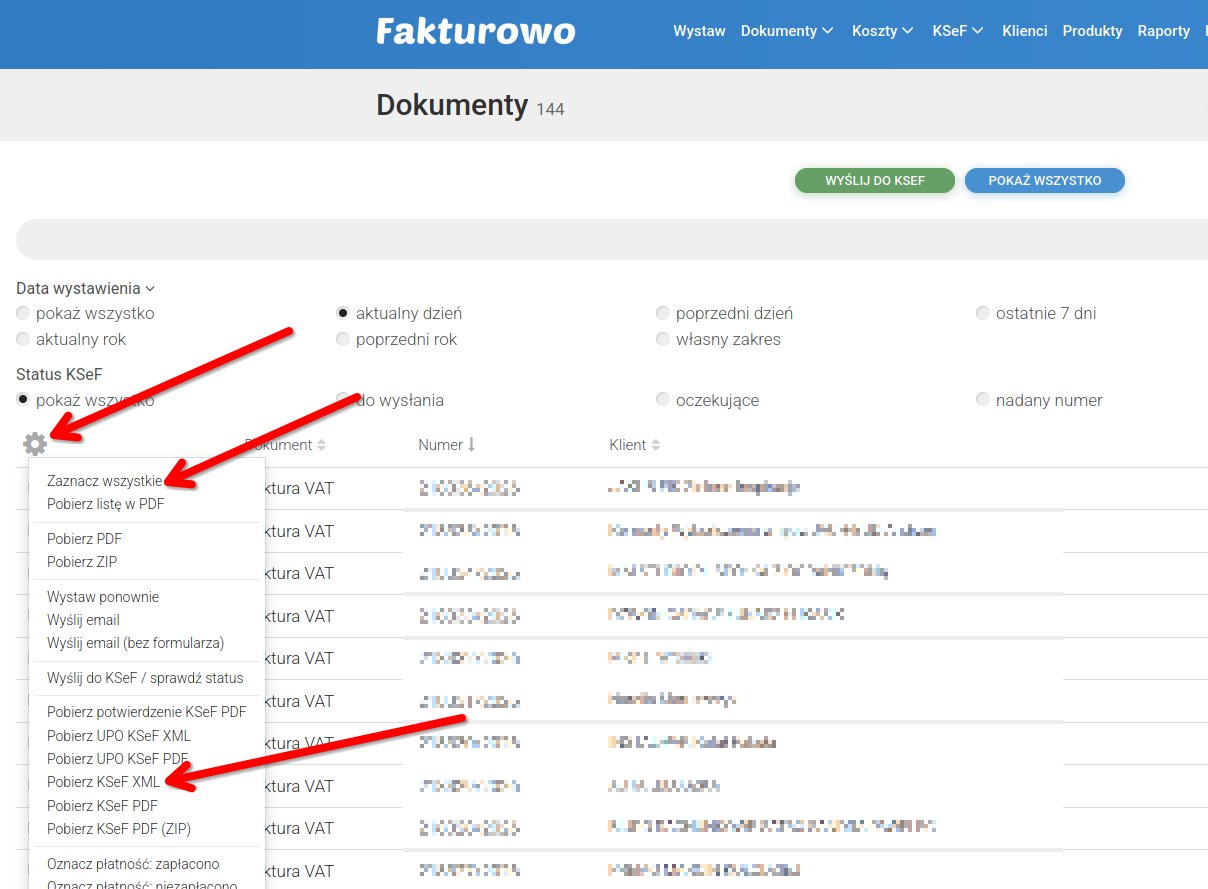The image size is (1208, 889).
Task: Expand the Dokumenty navigation dropdown
Action: tap(787, 31)
